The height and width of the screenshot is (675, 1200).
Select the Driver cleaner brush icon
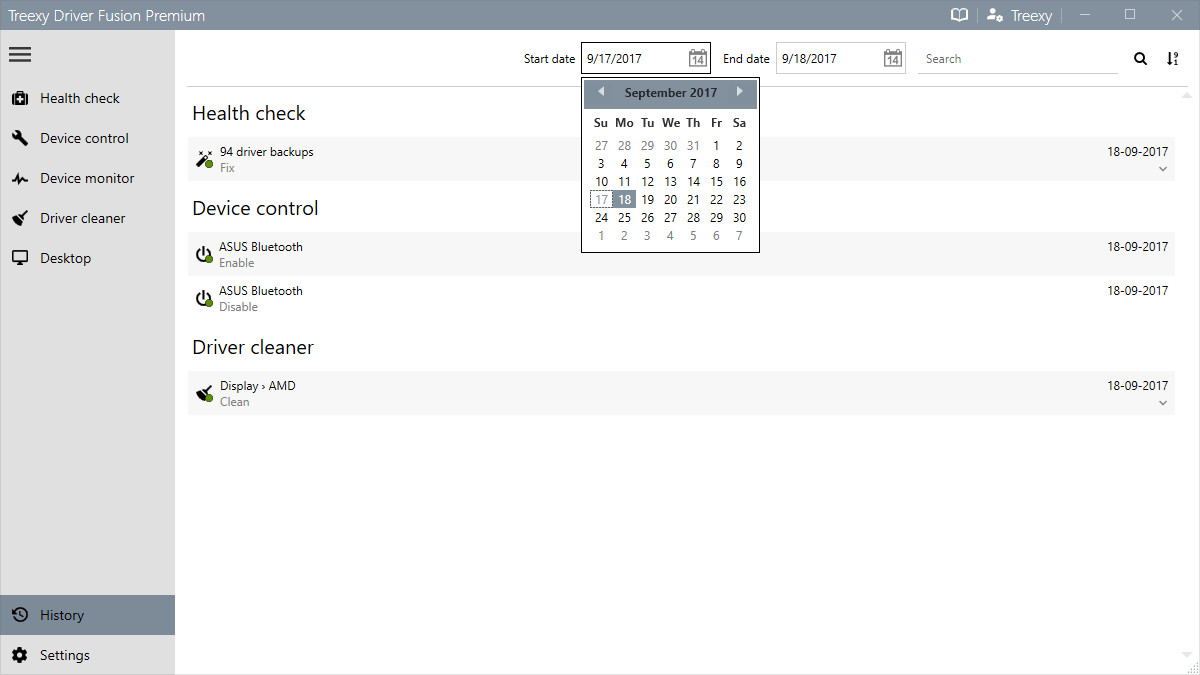point(20,218)
